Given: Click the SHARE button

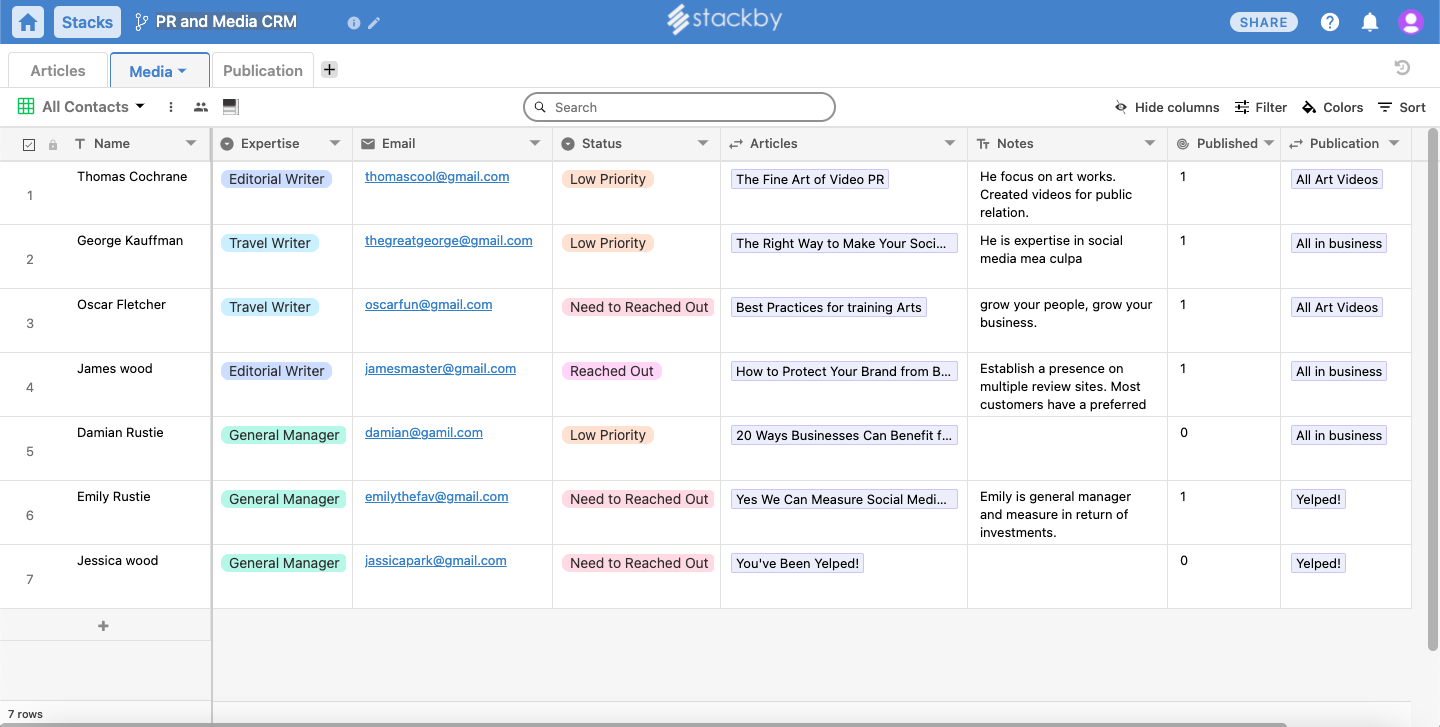Looking at the screenshot, I should 1264,22.
